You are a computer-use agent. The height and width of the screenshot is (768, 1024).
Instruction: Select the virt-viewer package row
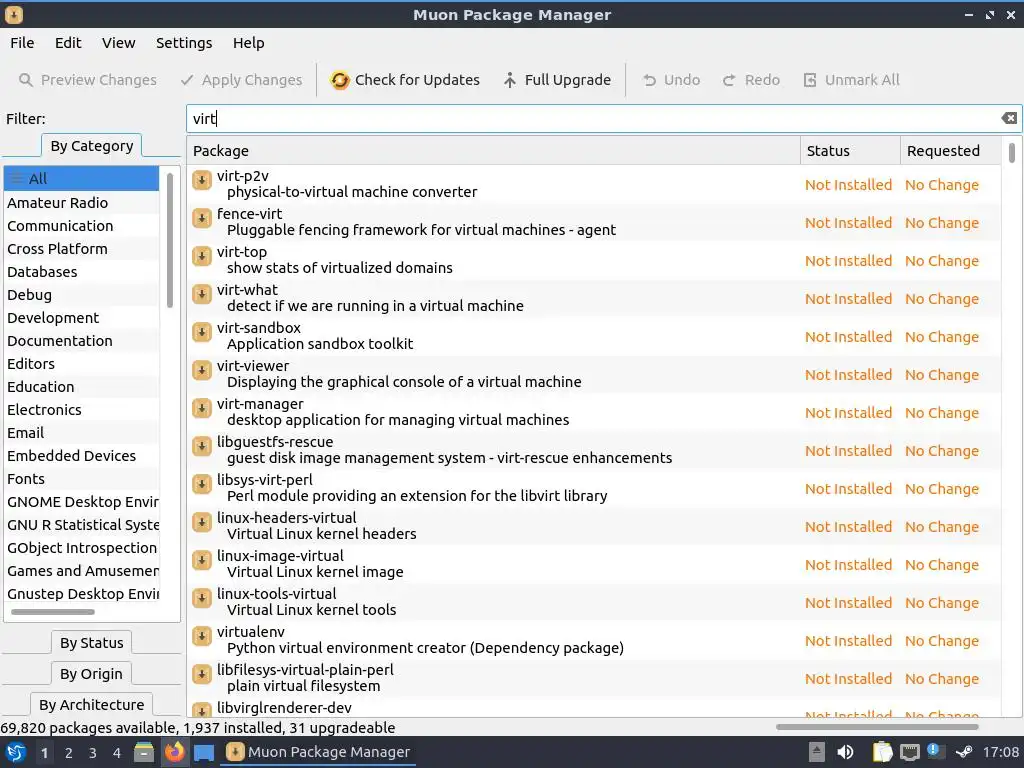point(594,374)
